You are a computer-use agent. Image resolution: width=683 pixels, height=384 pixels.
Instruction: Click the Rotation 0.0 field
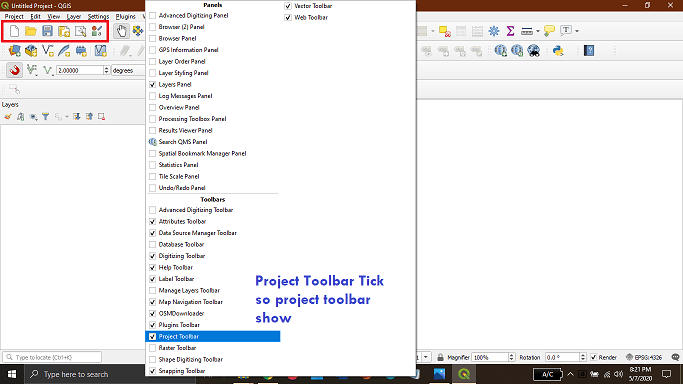(x=562, y=357)
